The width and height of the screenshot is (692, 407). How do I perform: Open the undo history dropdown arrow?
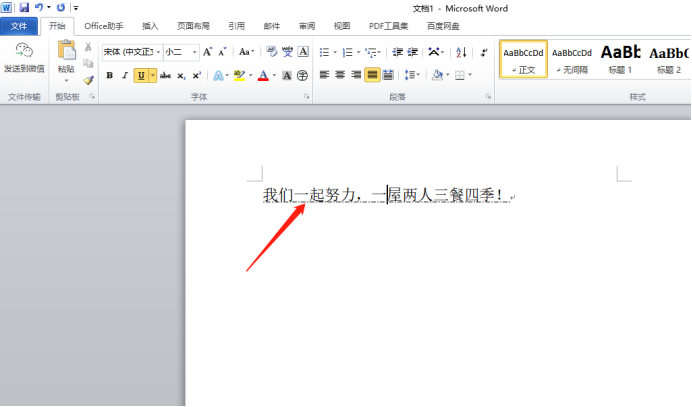pos(49,8)
